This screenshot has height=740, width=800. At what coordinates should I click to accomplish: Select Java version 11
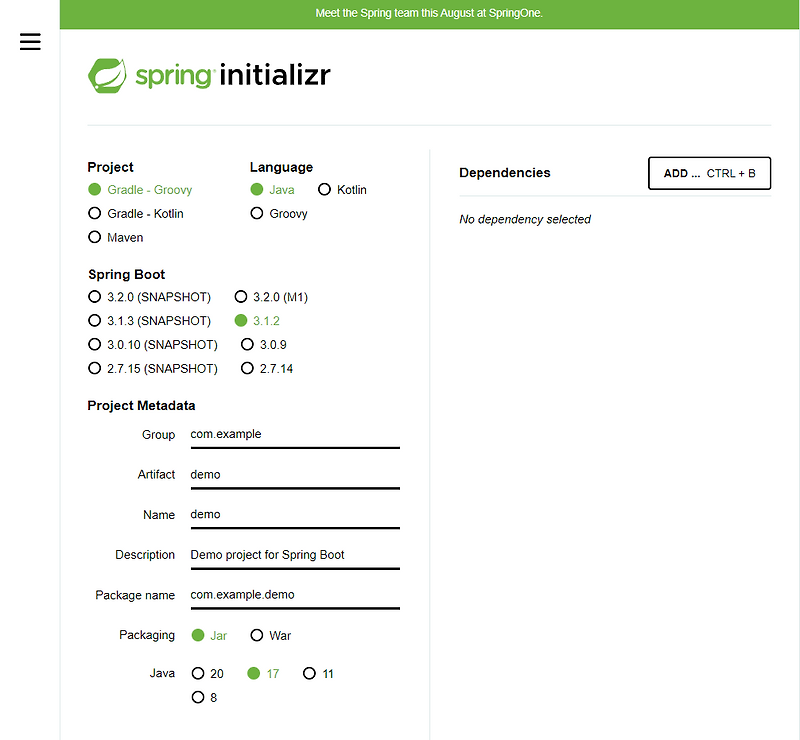click(x=310, y=673)
